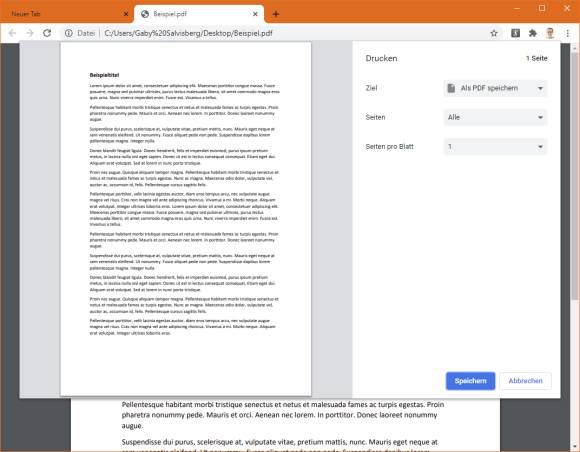Open the Ziel destination dropdown
Screen dimensions: 580x452
pyautogui.click(x=495, y=88)
